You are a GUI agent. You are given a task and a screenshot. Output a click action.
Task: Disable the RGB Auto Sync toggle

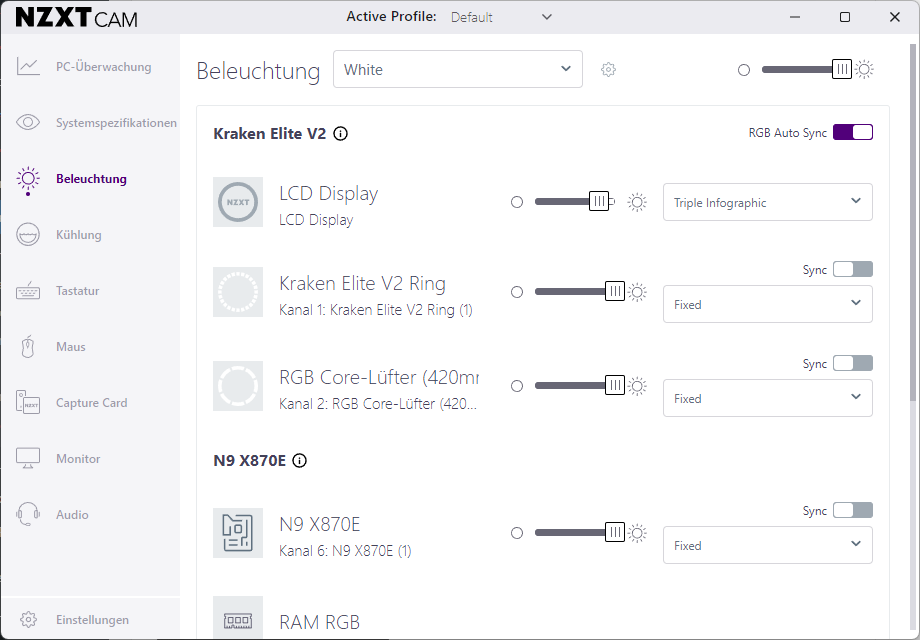(853, 133)
